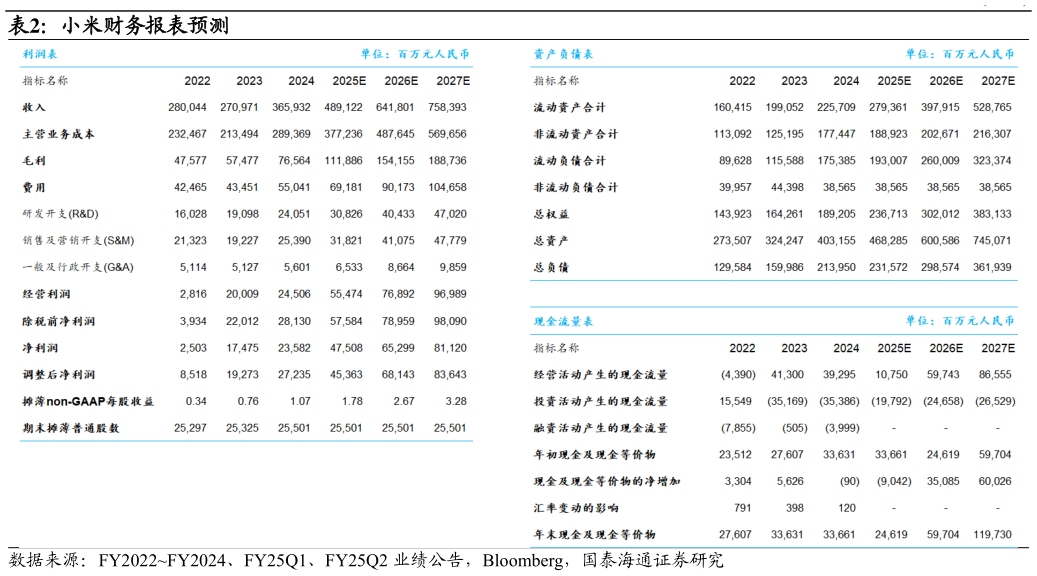This screenshot has width=1037, height=576.
Task: Click 2025E header in 利润表
Action: tap(349, 81)
